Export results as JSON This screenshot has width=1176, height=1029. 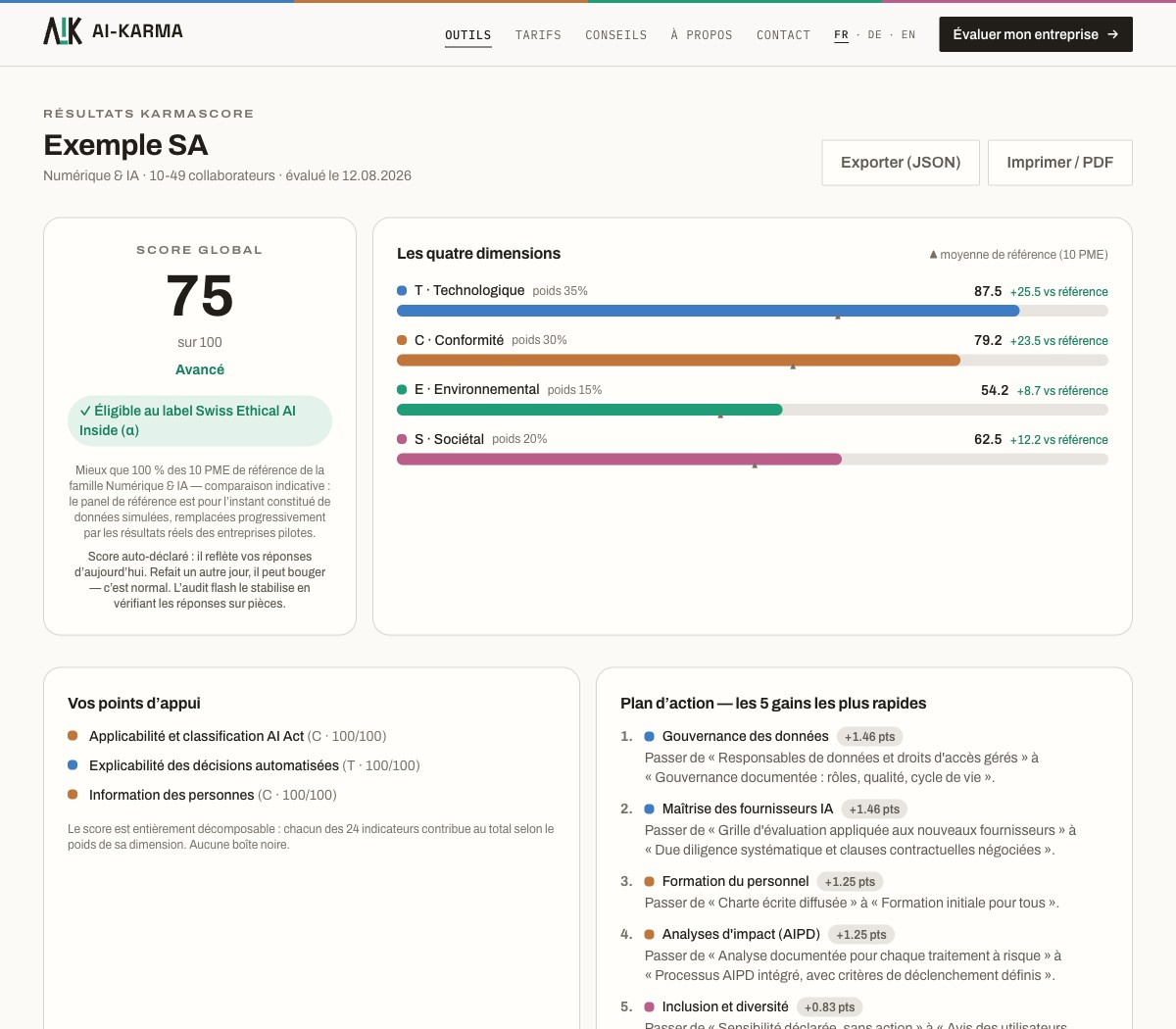click(901, 163)
